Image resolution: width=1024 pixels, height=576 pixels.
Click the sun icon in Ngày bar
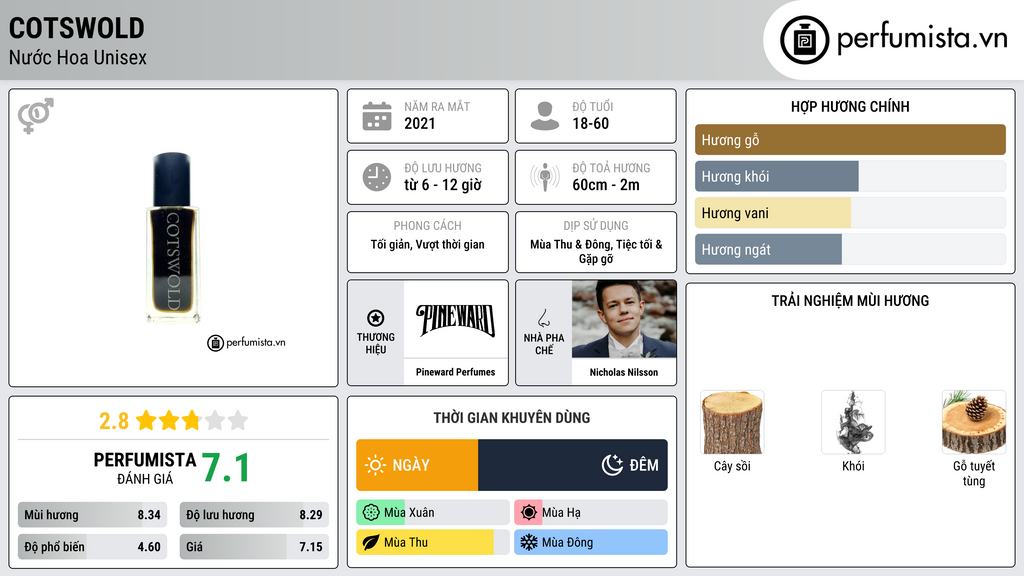click(376, 465)
